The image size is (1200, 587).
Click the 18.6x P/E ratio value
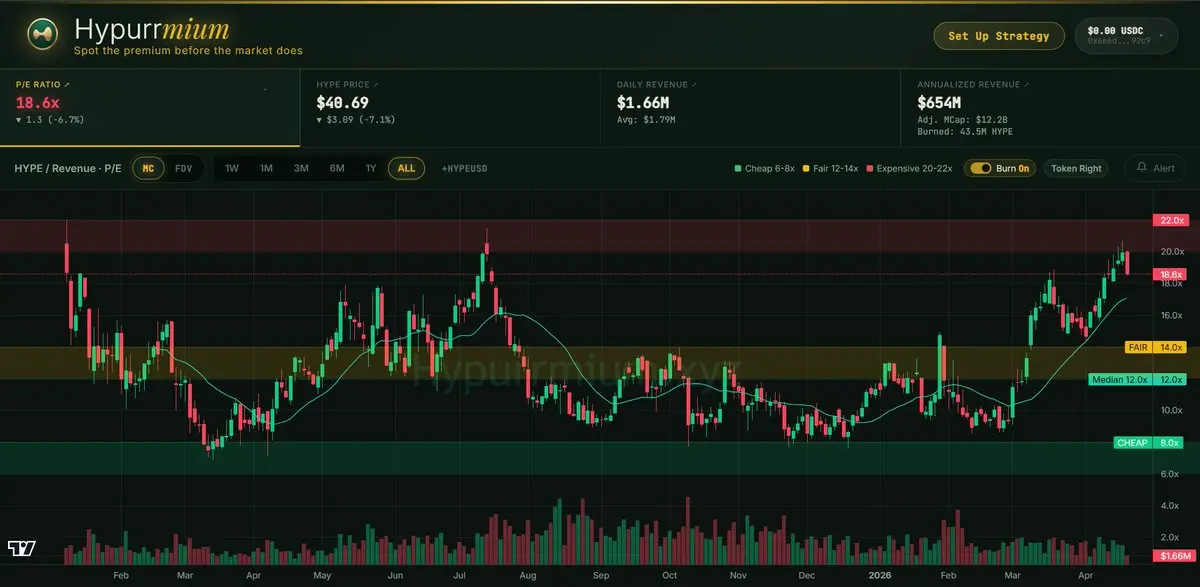(x=37, y=102)
